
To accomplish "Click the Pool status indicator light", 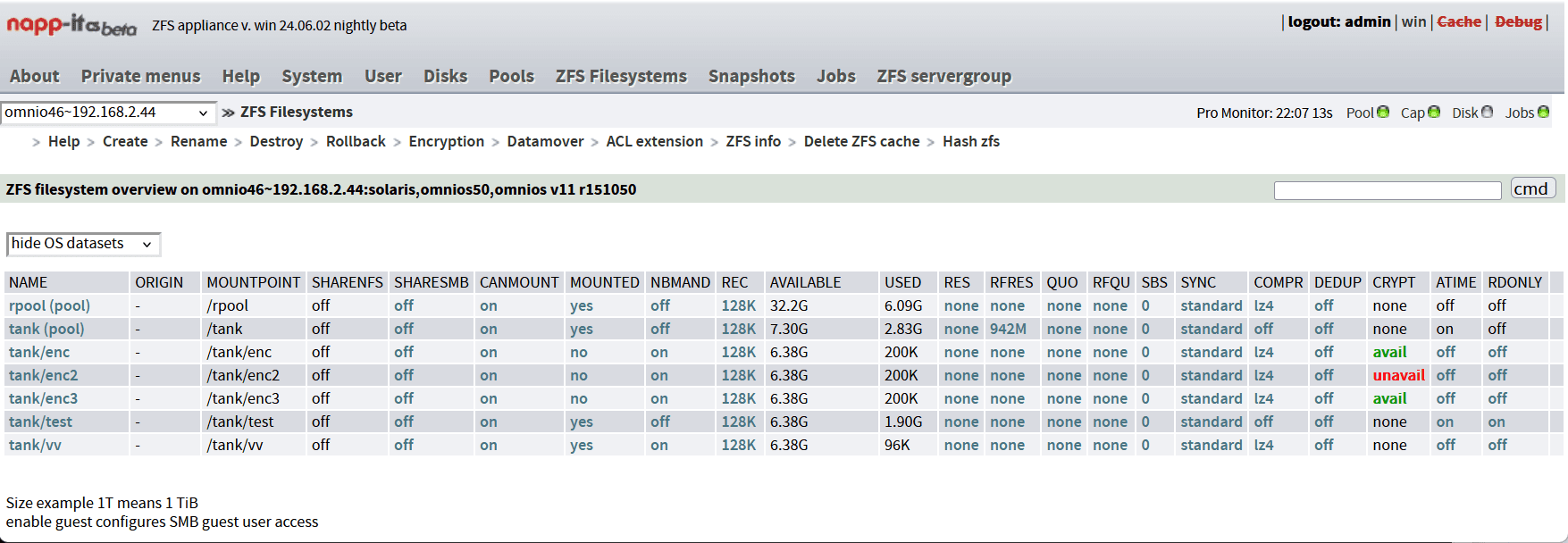I will click(1383, 112).
